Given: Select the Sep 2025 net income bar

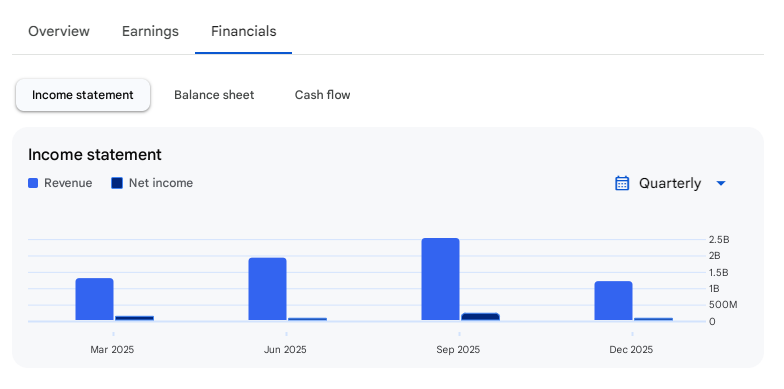Looking at the screenshot, I should pos(480,316).
